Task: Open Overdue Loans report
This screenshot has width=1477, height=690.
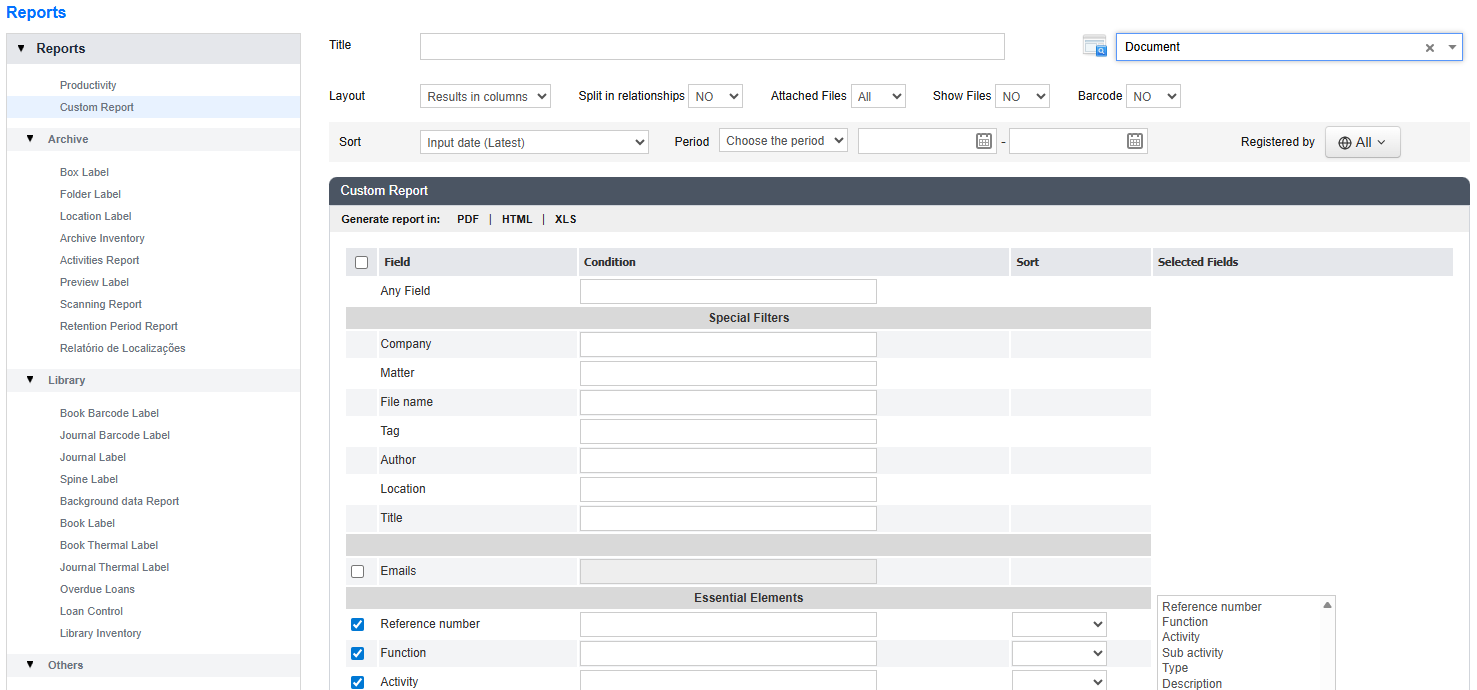Action: [97, 589]
